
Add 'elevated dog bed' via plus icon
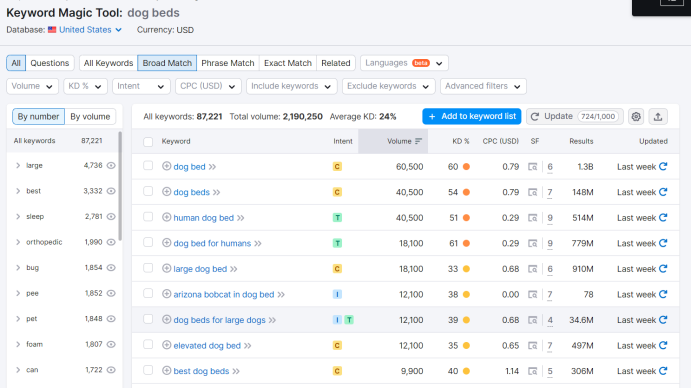point(166,345)
